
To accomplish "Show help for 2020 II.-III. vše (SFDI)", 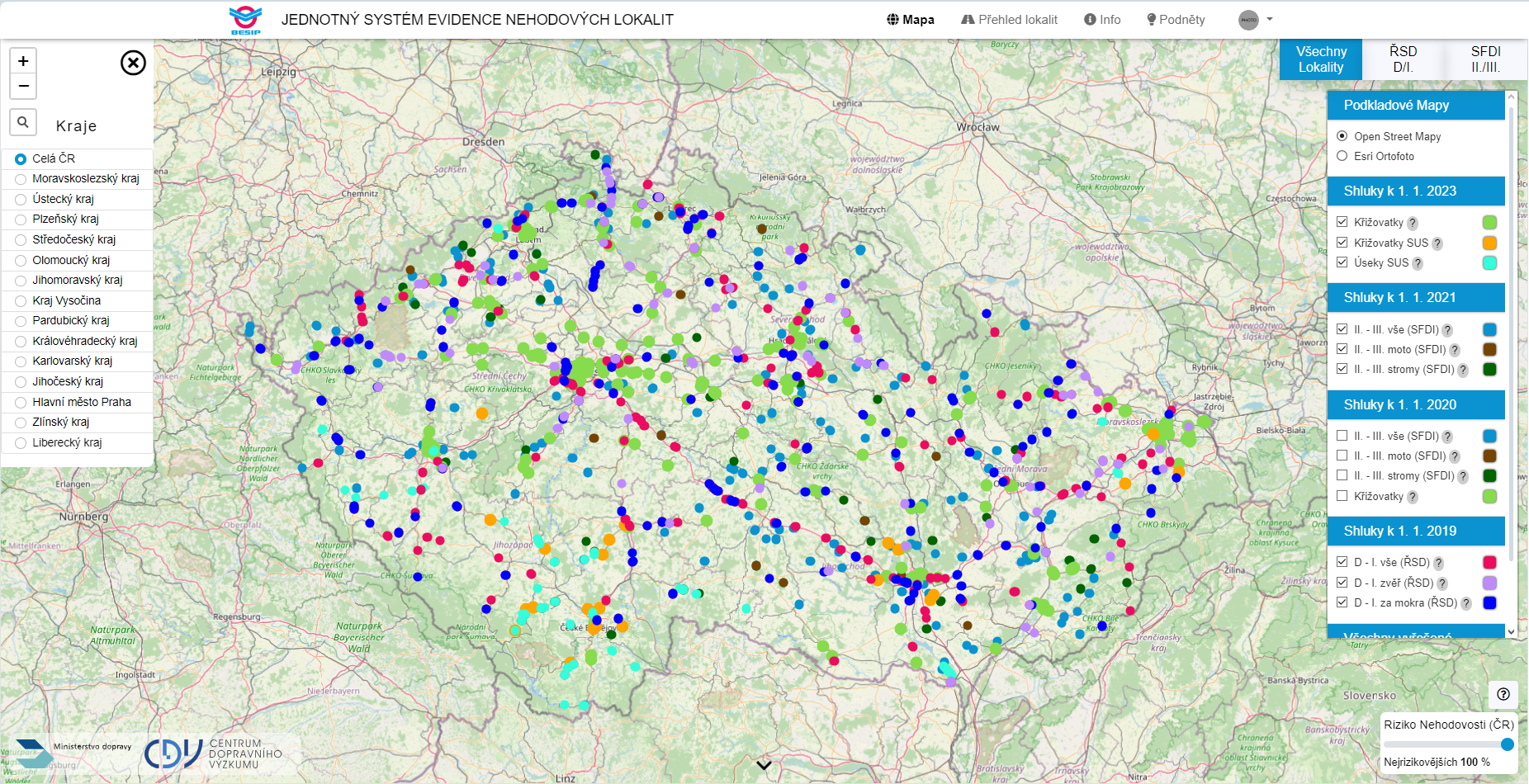I will 1447,437.
